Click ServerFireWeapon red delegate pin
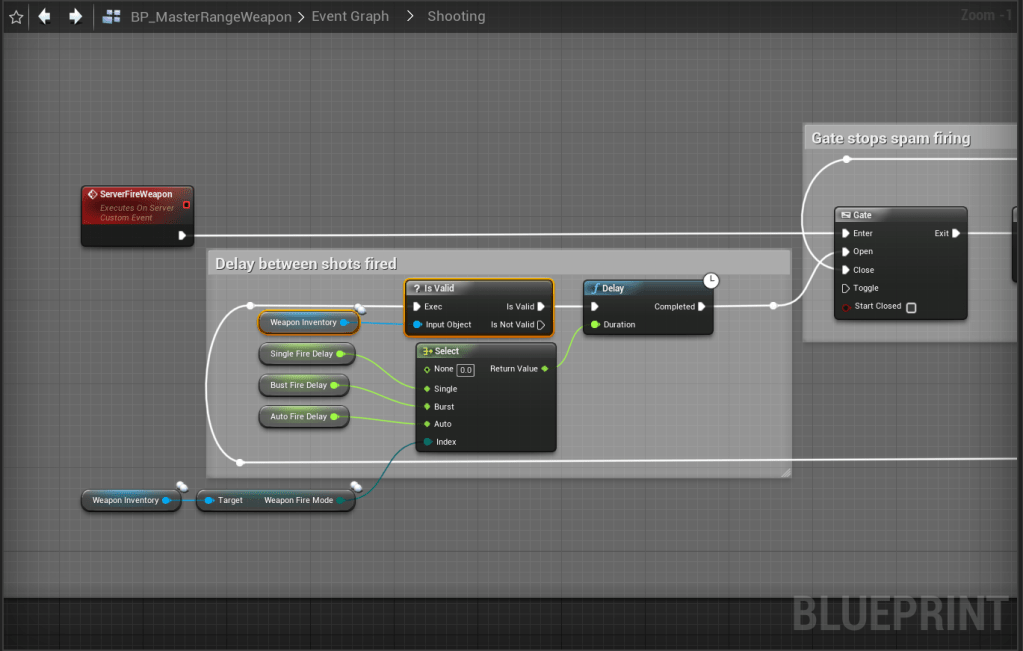Screen dimensions: 1023x651 [x=186, y=205]
